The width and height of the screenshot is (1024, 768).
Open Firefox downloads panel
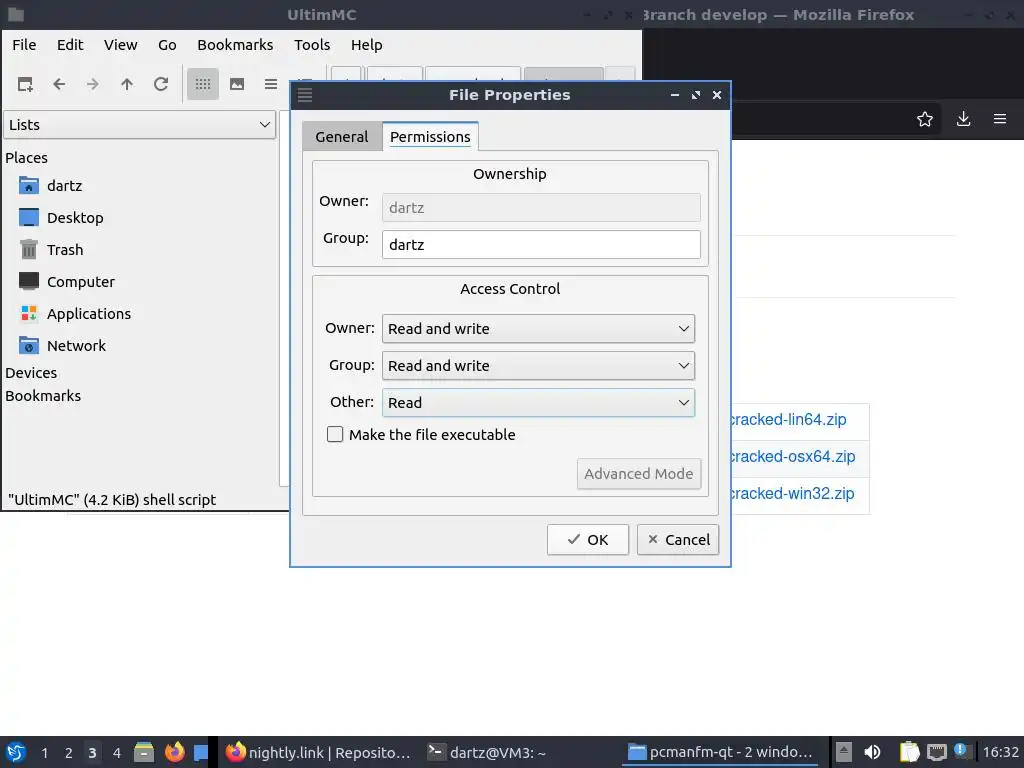[963, 120]
